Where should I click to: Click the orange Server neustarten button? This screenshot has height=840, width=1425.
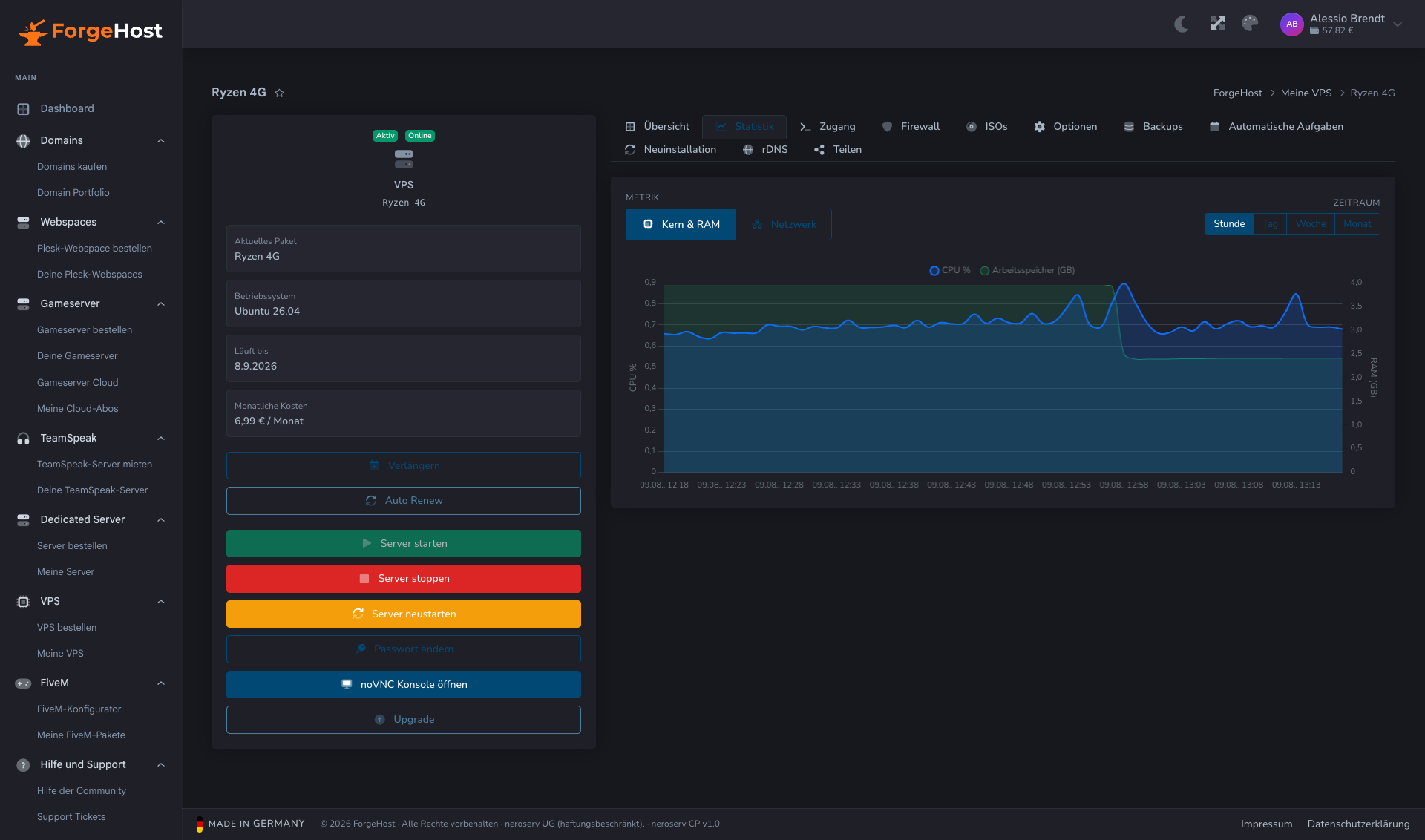404,614
